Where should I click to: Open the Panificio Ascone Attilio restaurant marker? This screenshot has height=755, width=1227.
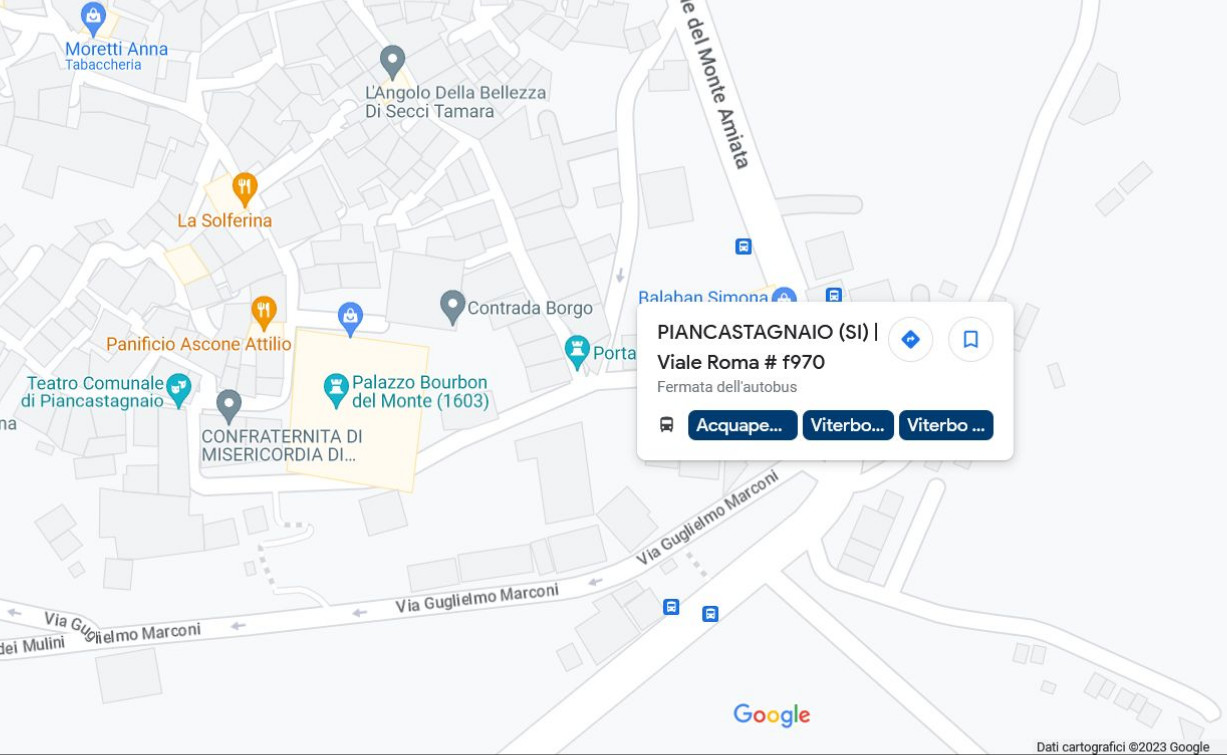point(263,312)
